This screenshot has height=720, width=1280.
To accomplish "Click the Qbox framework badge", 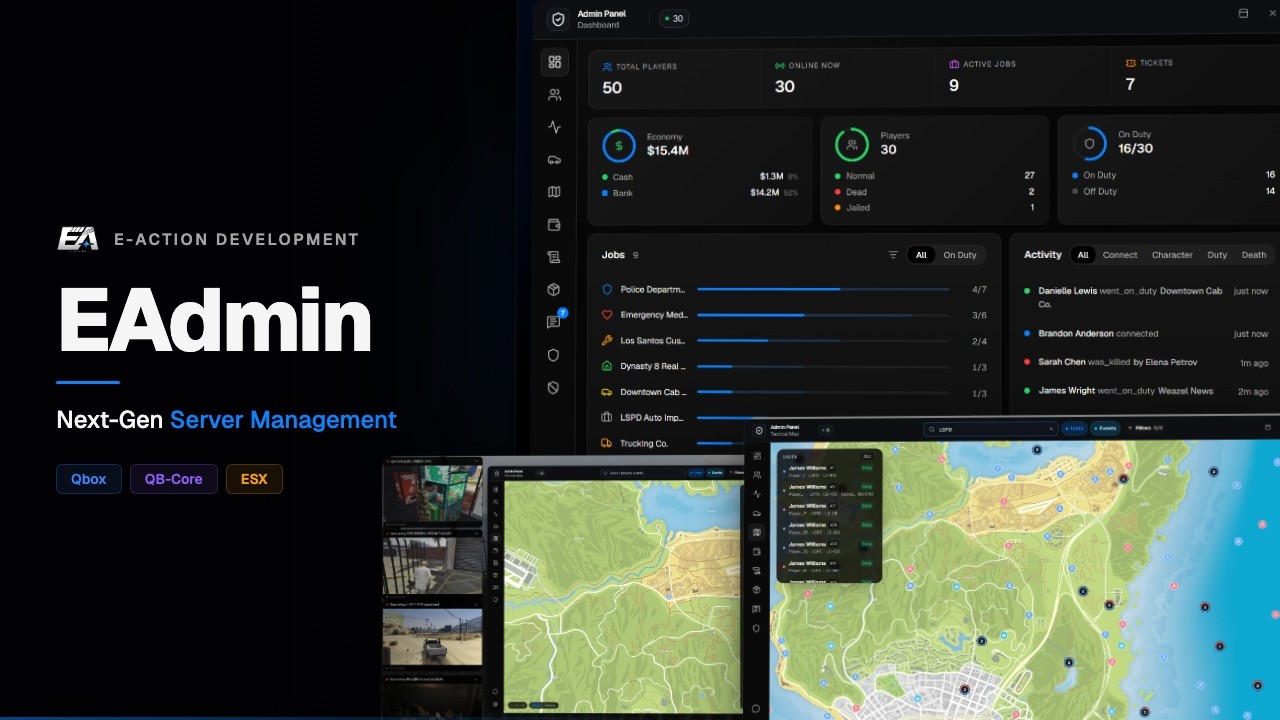I will pyautogui.click(x=88, y=479).
